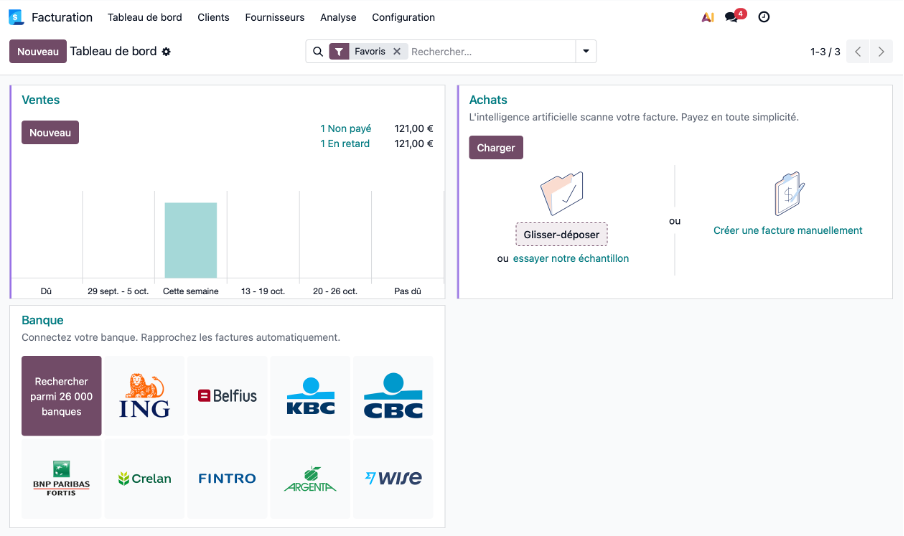Click Rechercher parmi 26 000 banques tile
This screenshot has width=904, height=536.
point(61,396)
